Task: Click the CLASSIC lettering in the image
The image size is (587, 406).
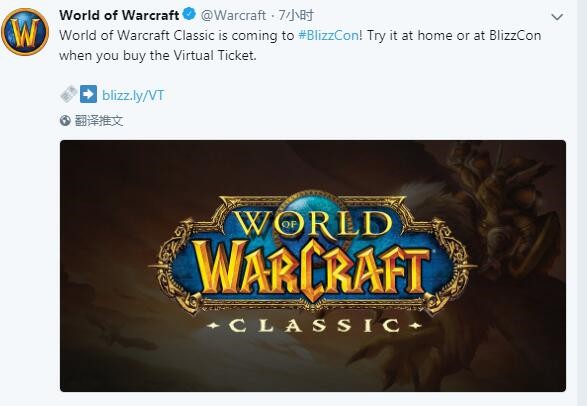Action: (314, 326)
